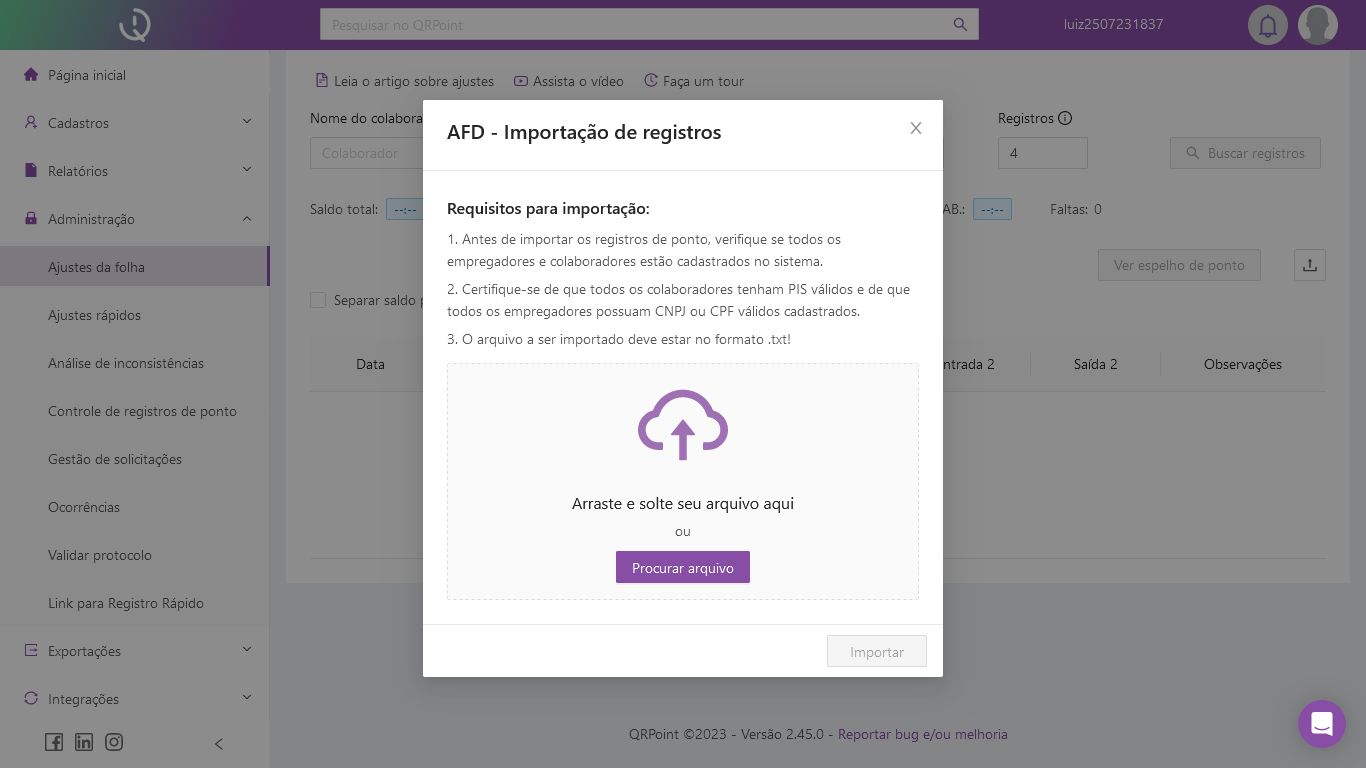Open Reportar bug e/ou melhoria link
Image resolution: width=1366 pixels, height=768 pixels.
pyautogui.click(x=922, y=734)
